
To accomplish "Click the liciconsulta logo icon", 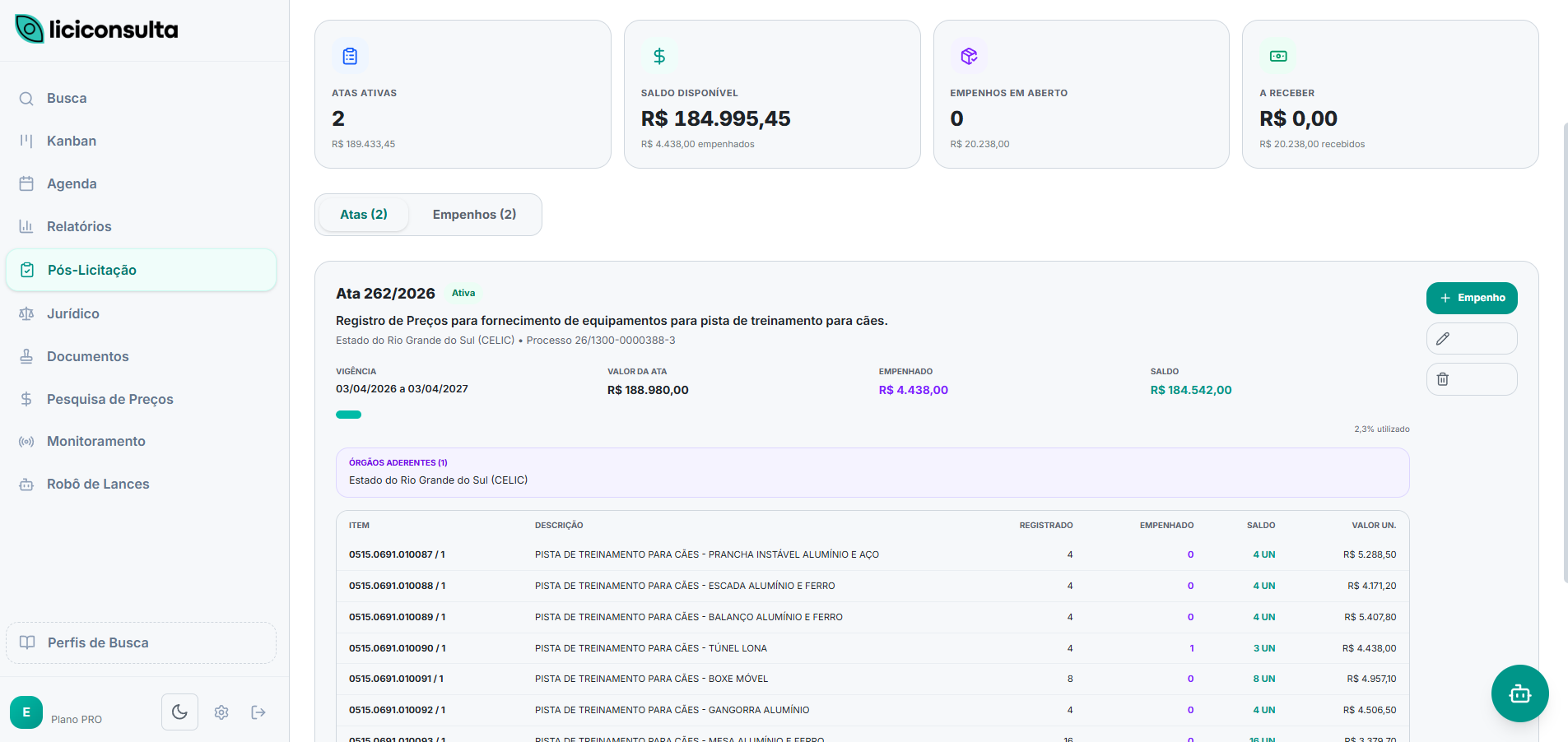I will [30, 30].
